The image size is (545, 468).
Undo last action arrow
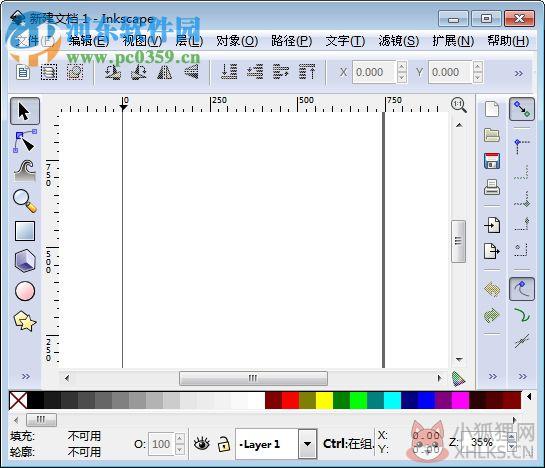pos(492,289)
